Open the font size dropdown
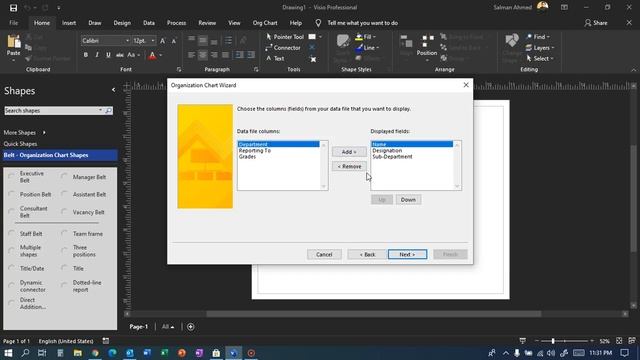 153,41
